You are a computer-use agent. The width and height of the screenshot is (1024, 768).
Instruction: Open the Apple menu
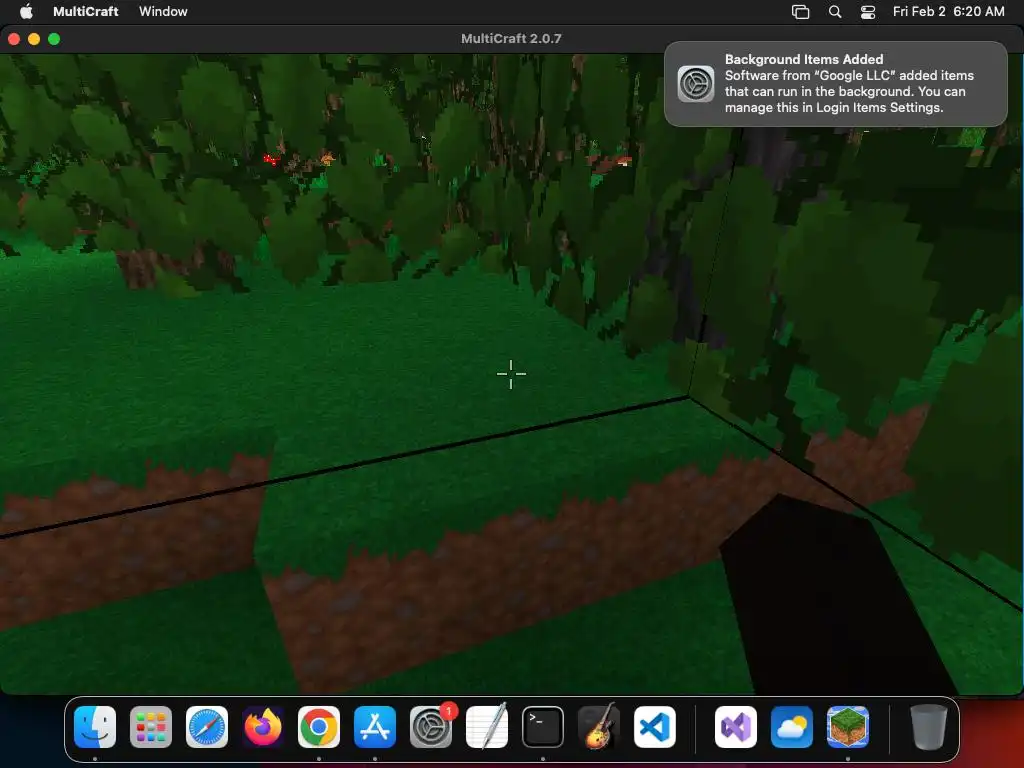[26, 11]
